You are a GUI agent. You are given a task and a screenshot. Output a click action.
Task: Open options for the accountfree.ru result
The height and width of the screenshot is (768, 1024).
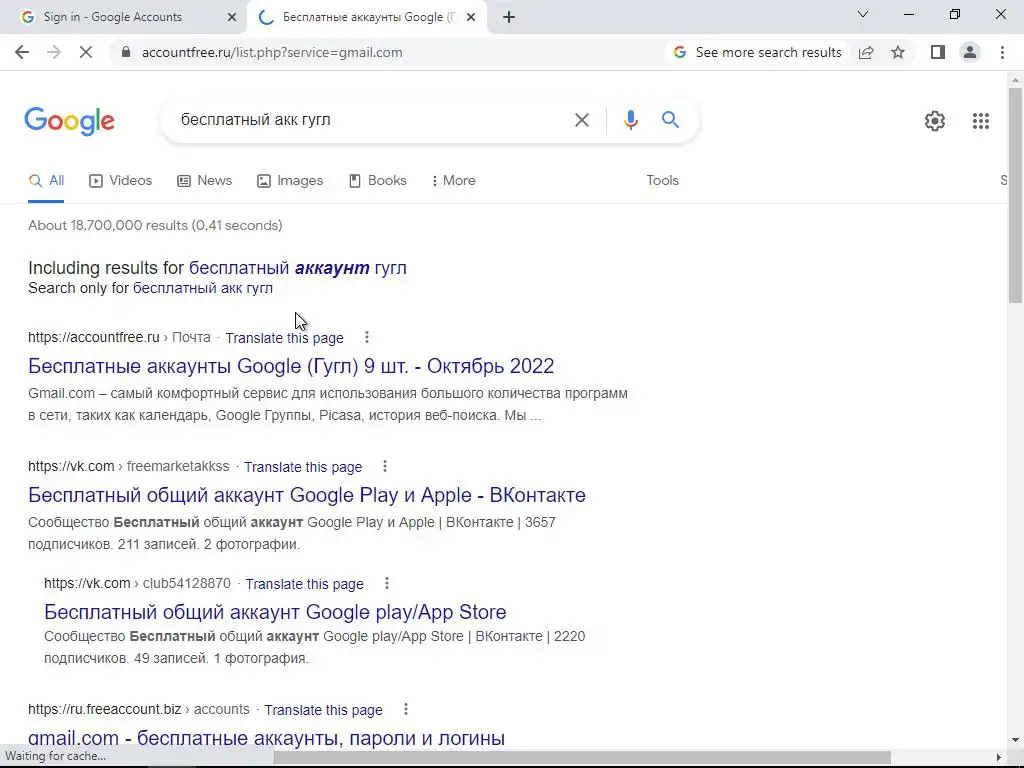[x=367, y=337]
